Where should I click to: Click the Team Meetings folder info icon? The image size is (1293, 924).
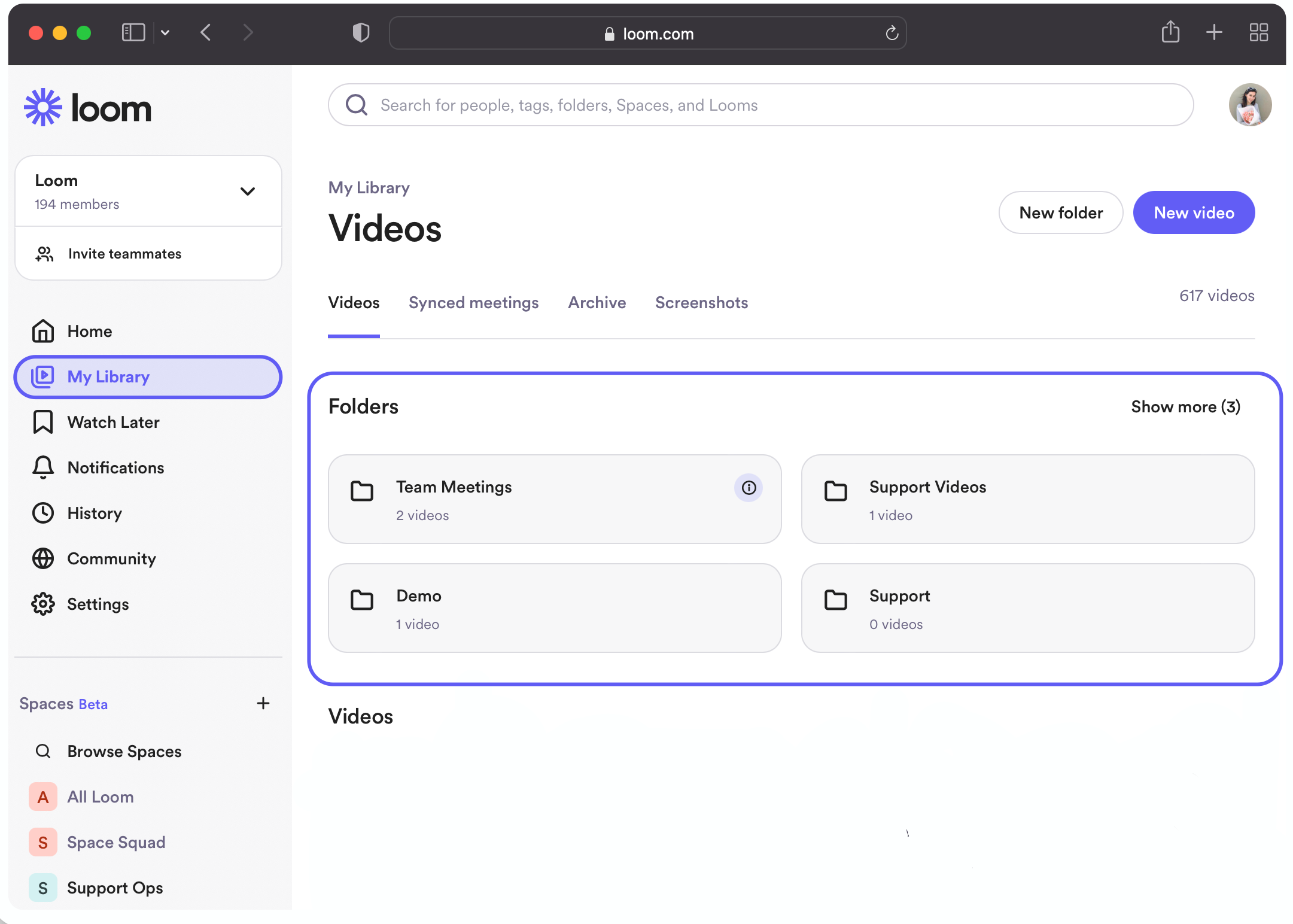click(x=748, y=488)
